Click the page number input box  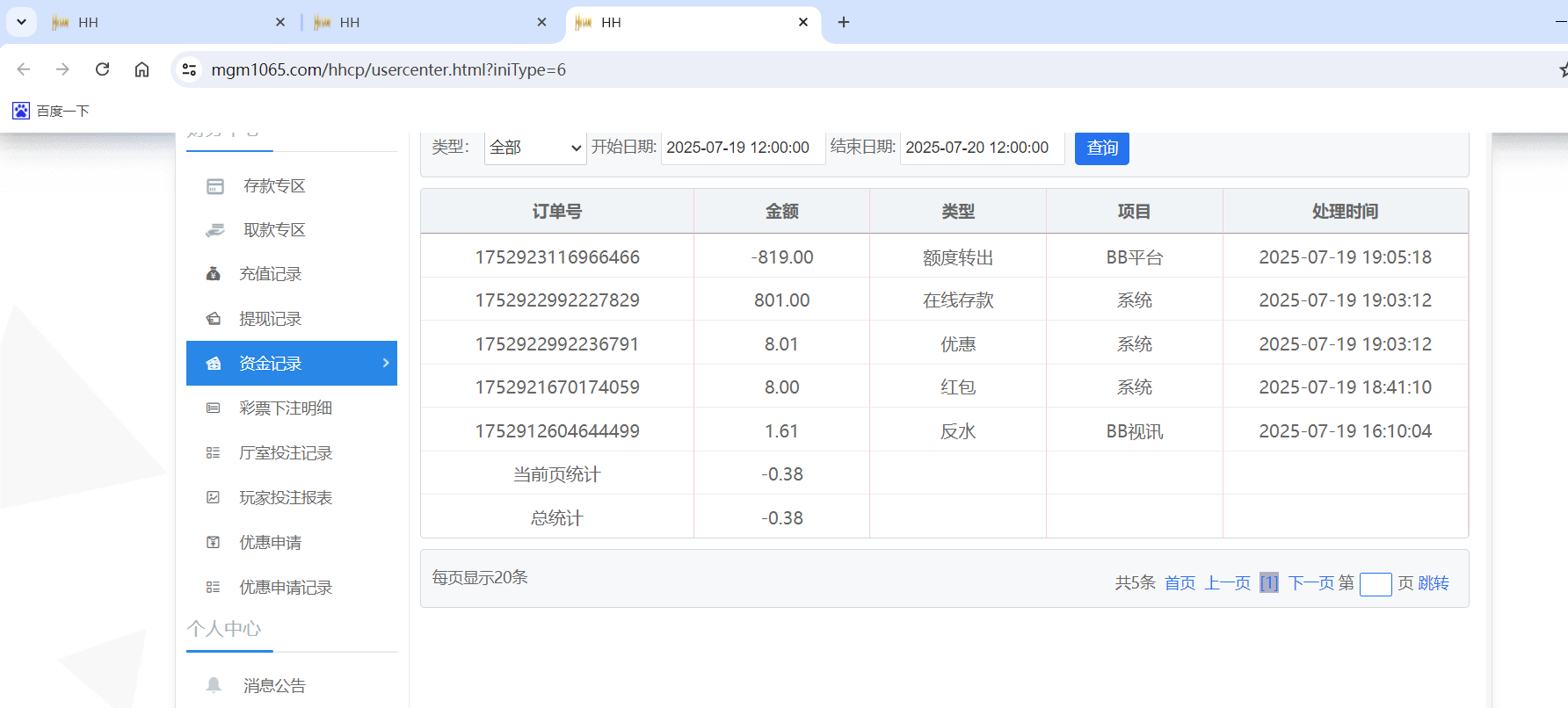coord(1375,584)
